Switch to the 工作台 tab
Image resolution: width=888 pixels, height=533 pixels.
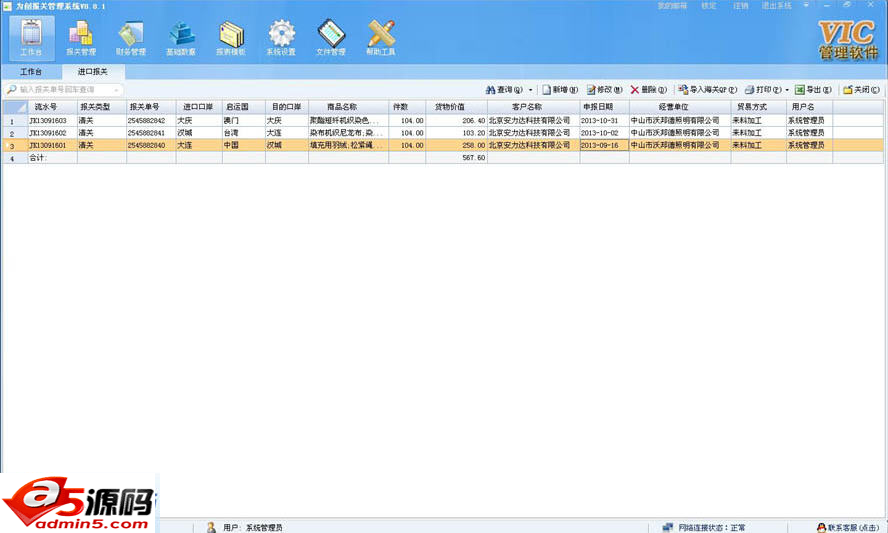point(31,72)
